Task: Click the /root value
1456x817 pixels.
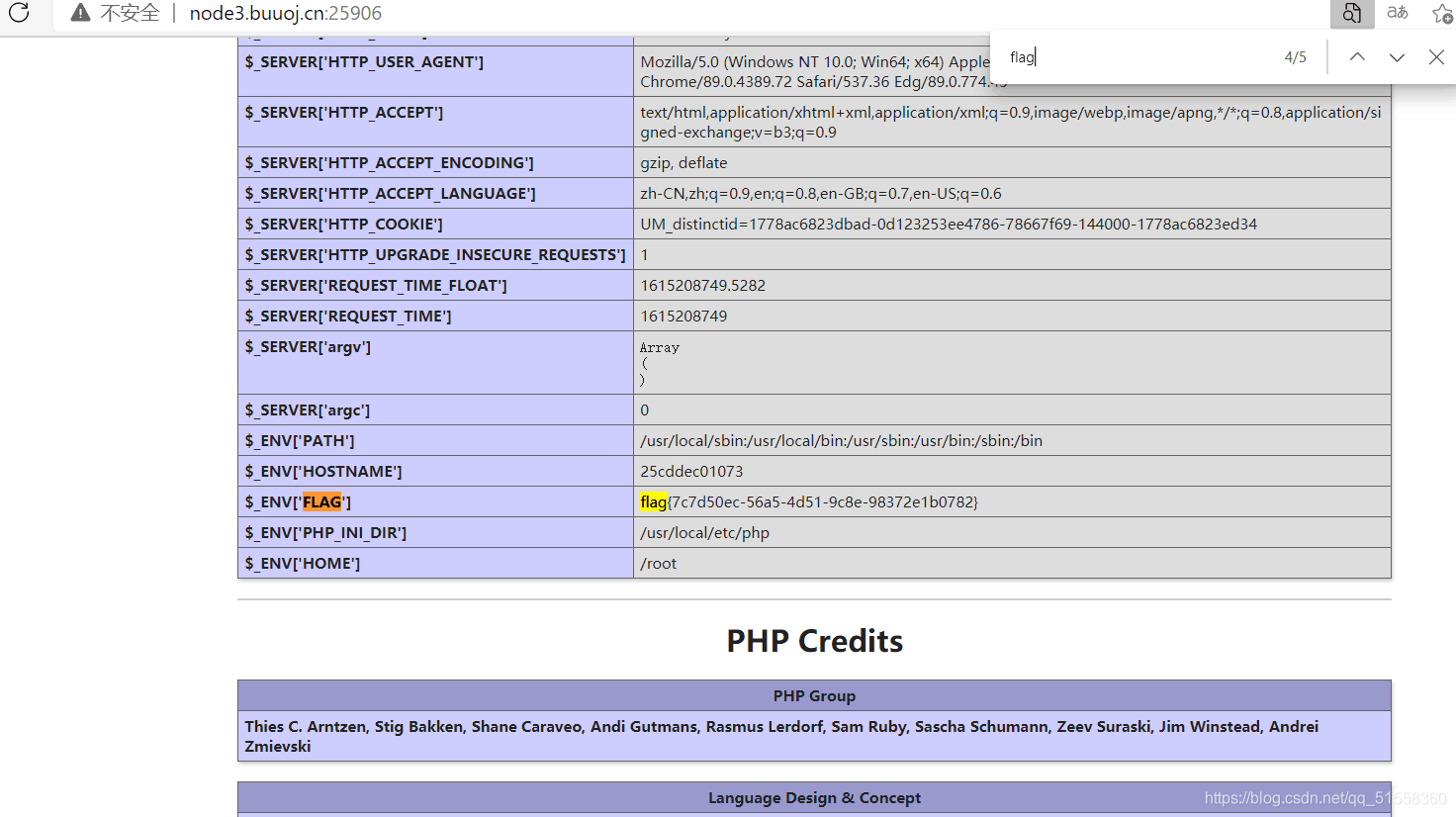Action: [x=659, y=563]
